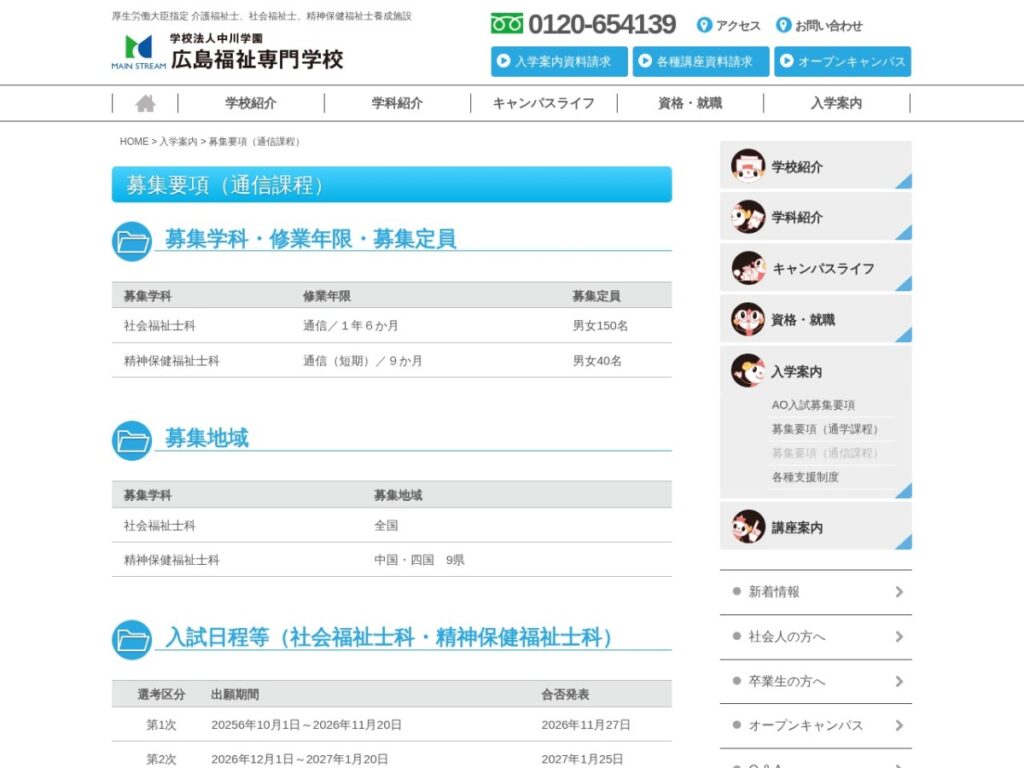The image size is (1024, 768).
Task: Open the 入学案内 top navigation menu
Action: [x=836, y=103]
